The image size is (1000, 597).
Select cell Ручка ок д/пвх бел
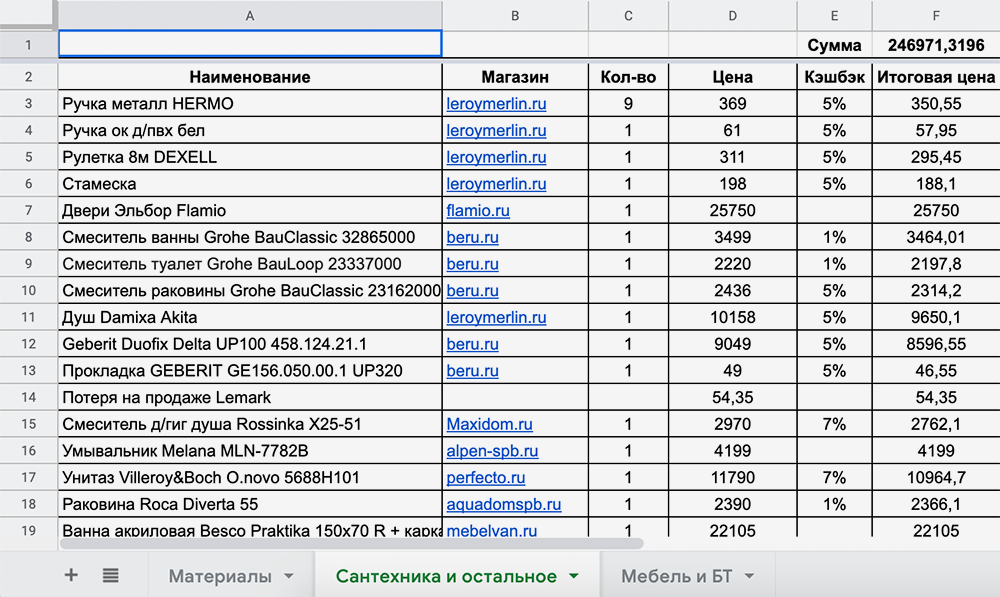pyautogui.click(x=250, y=130)
